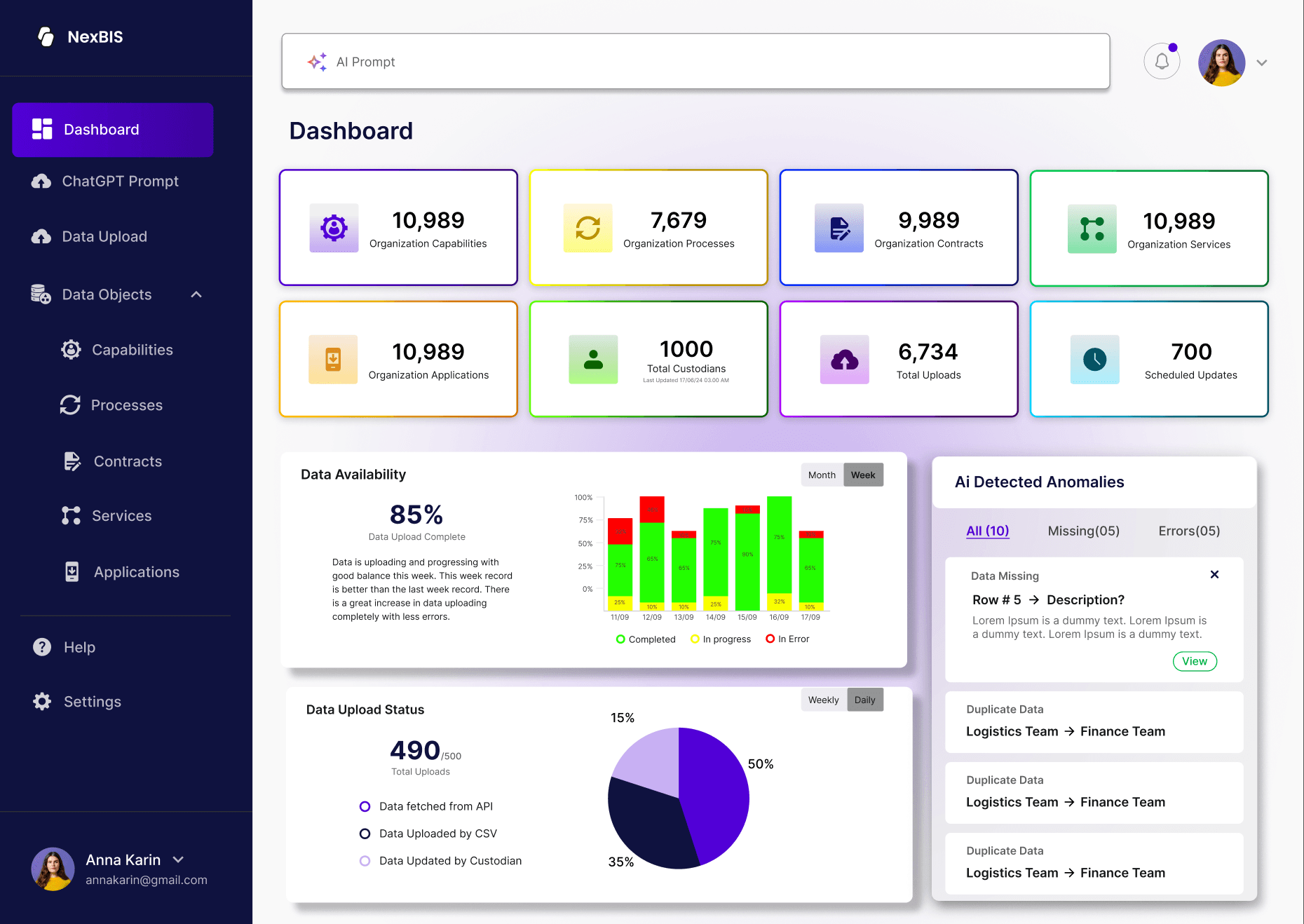The image size is (1304, 924).
Task: Click the Organization Services card icon
Action: tap(1092, 229)
